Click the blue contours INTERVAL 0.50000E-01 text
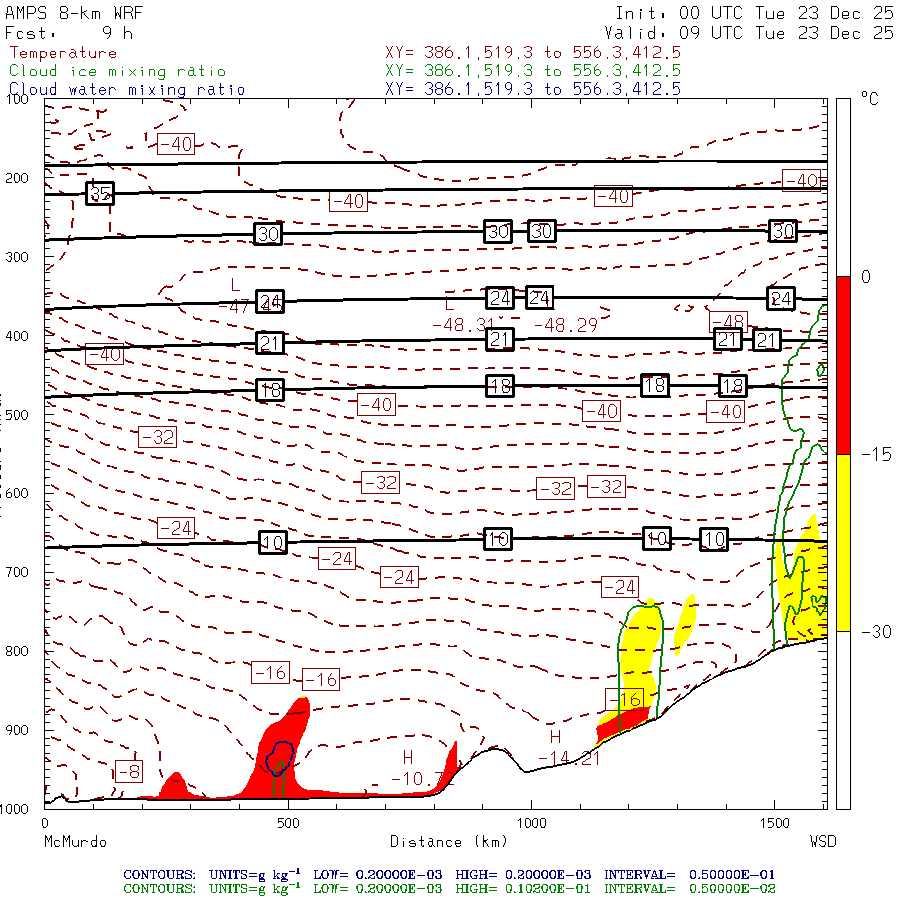 pyautogui.click(x=689, y=875)
